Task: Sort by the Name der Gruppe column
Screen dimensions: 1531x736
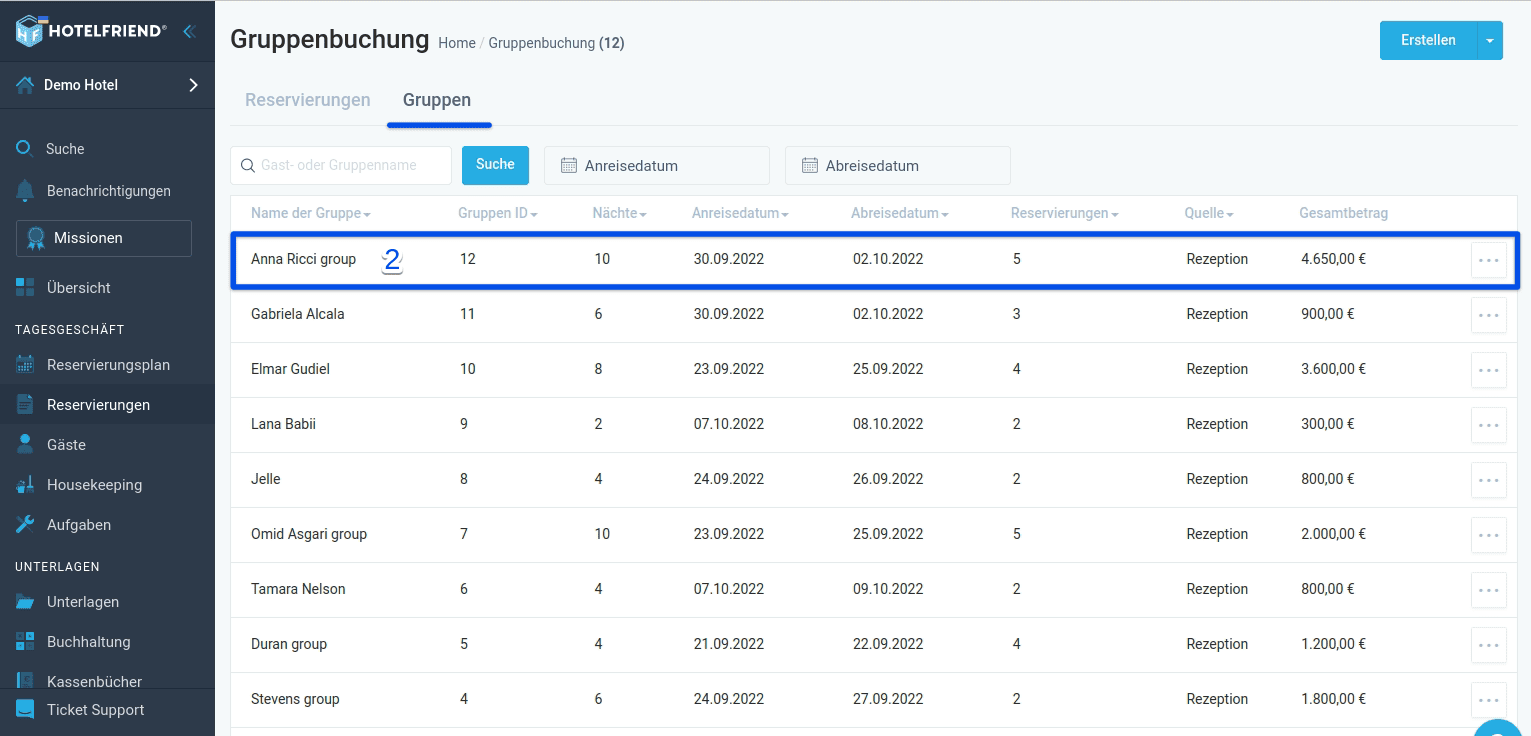Action: pyautogui.click(x=311, y=213)
